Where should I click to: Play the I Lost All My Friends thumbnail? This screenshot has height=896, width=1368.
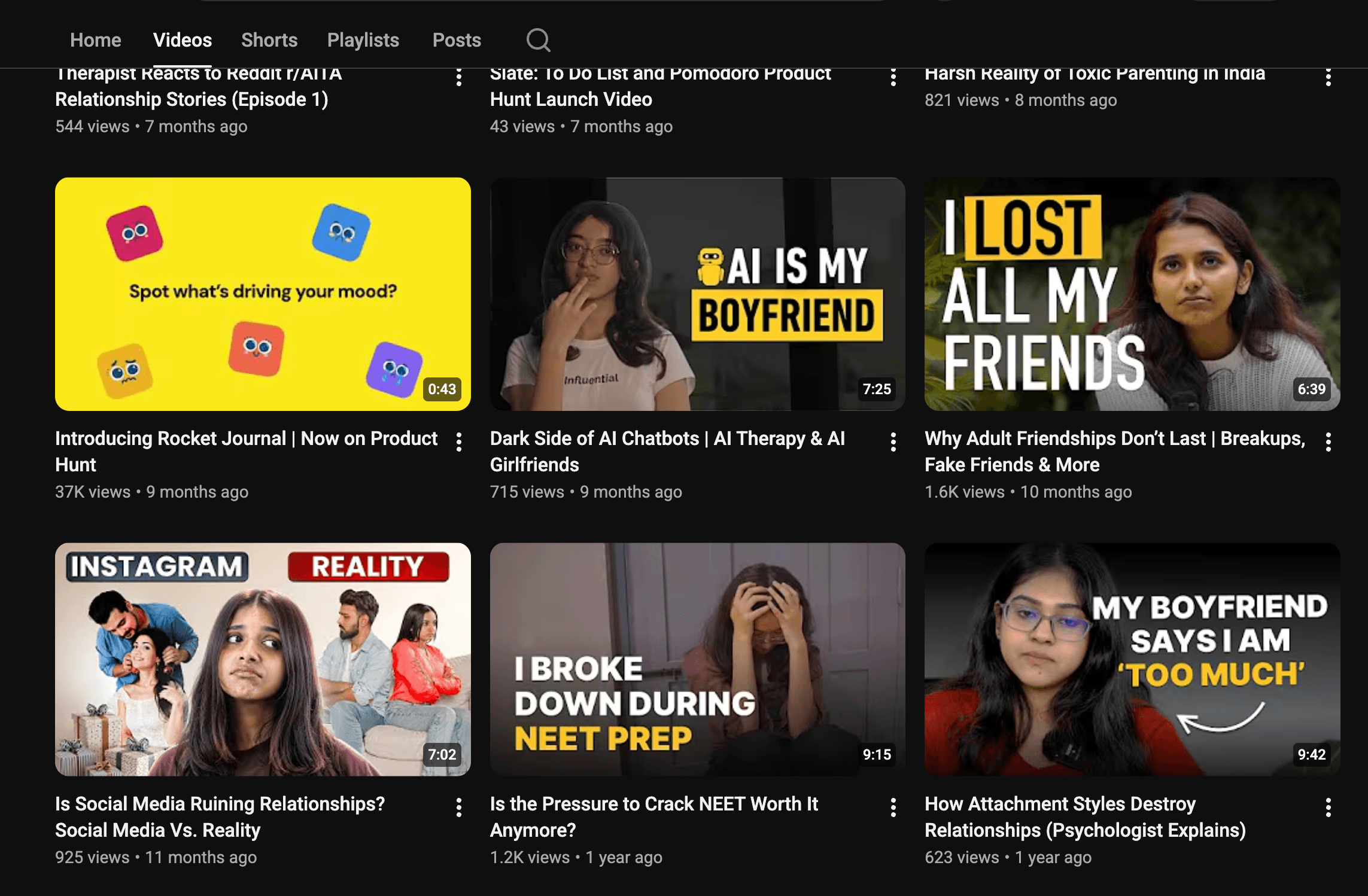click(x=1132, y=294)
